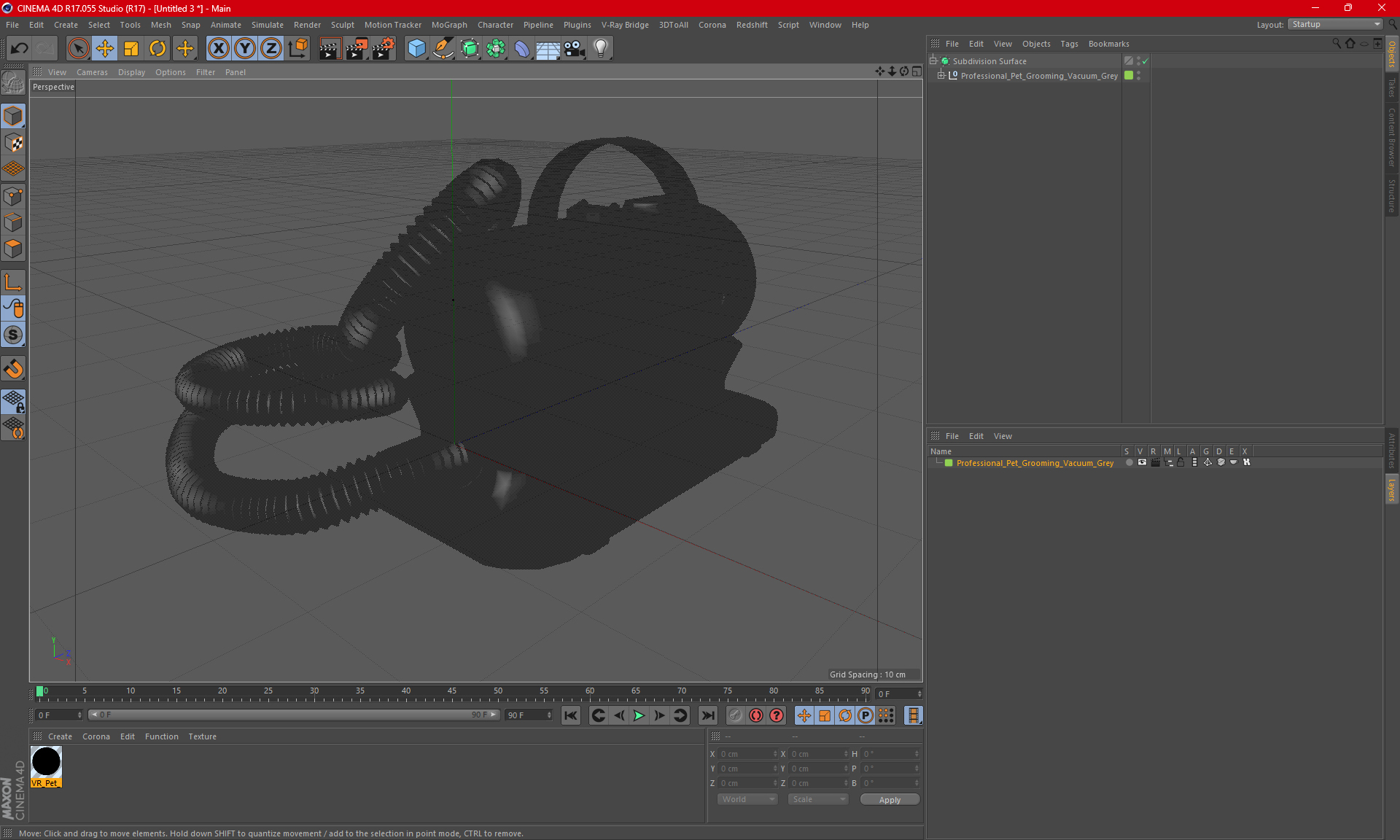Open the Scale mode dropdown

coord(818,799)
